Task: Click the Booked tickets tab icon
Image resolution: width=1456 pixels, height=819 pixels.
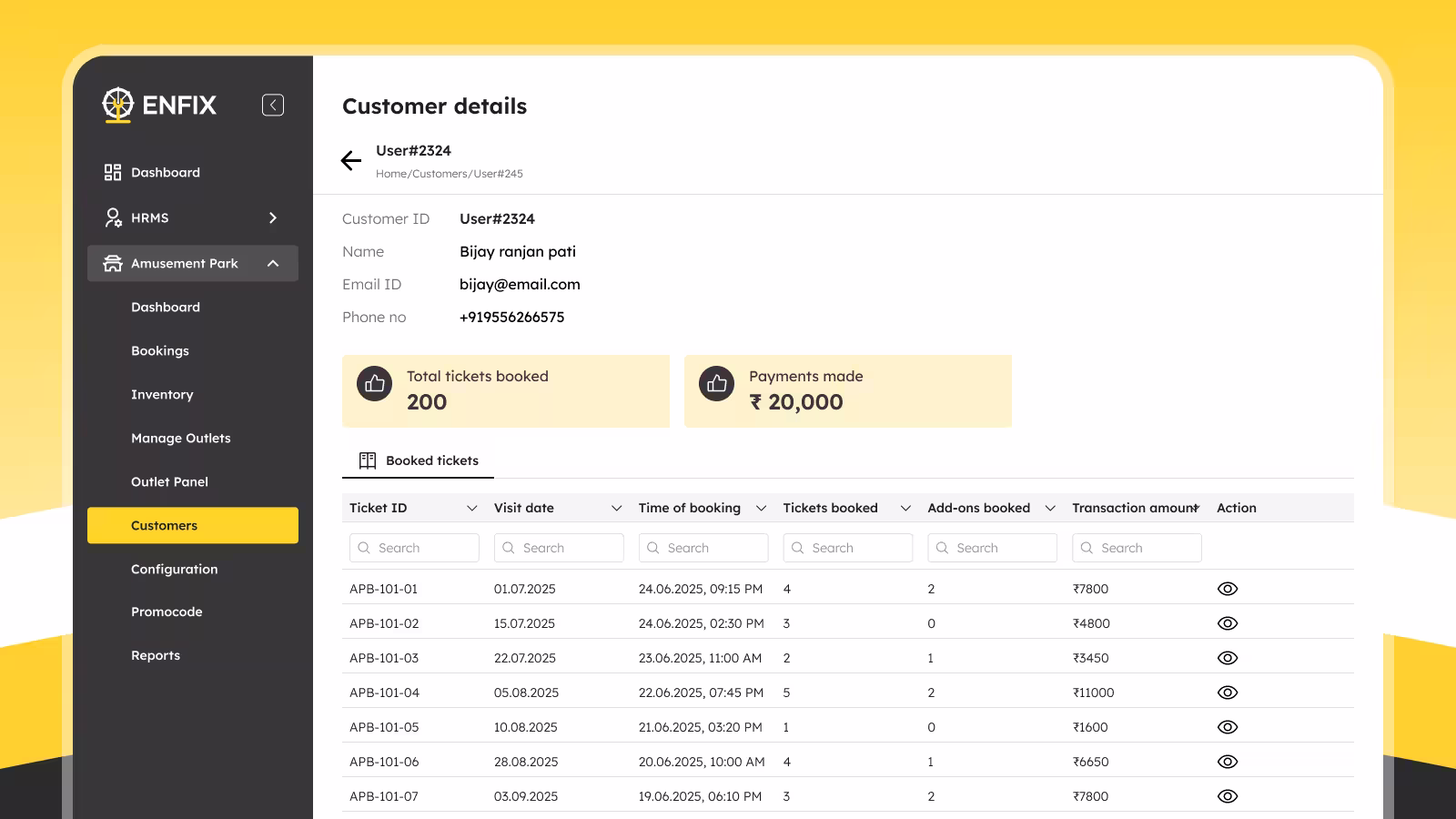Action: click(368, 460)
